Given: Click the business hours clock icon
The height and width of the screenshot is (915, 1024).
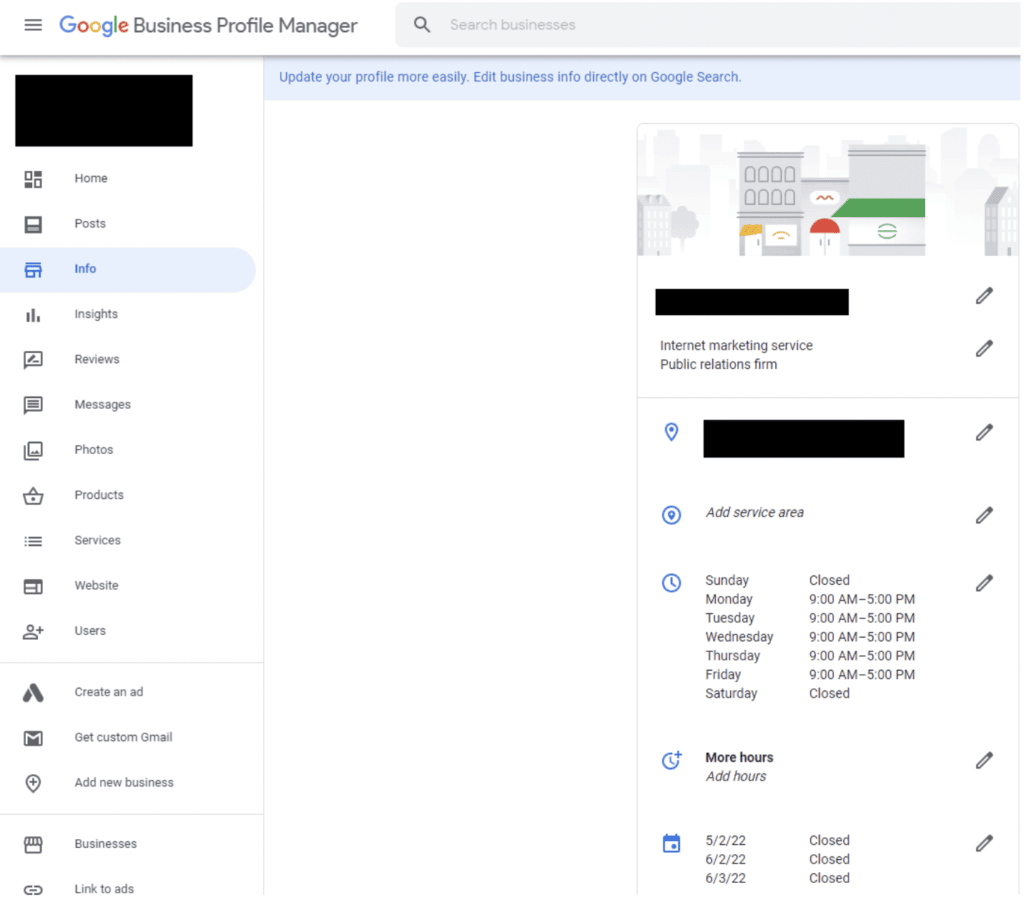Looking at the screenshot, I should tap(671, 583).
